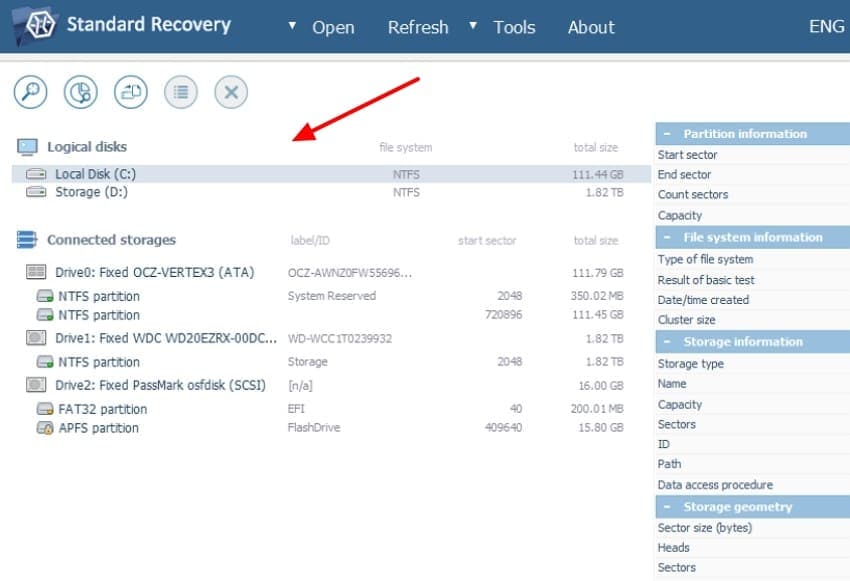Select the APFS partition icon
The width and height of the screenshot is (850, 581).
tap(45, 427)
